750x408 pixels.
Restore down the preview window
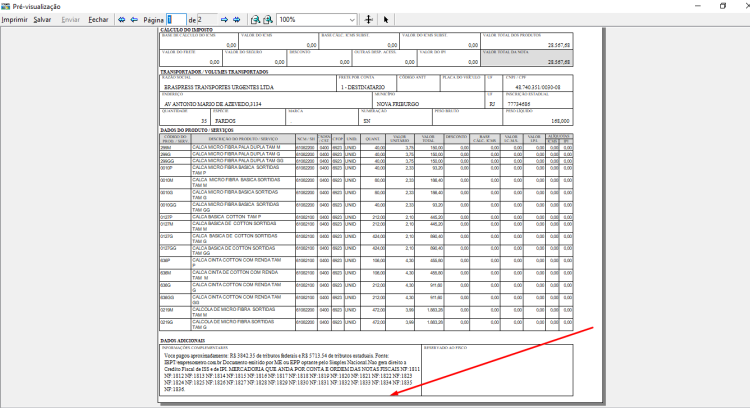[723, 6]
